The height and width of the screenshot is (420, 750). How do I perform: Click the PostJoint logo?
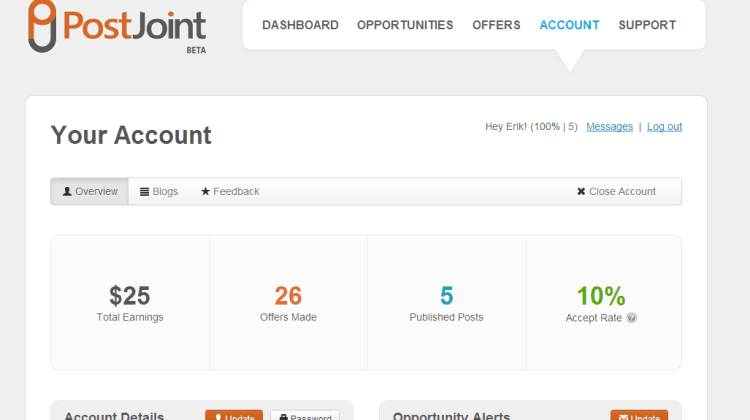117,26
